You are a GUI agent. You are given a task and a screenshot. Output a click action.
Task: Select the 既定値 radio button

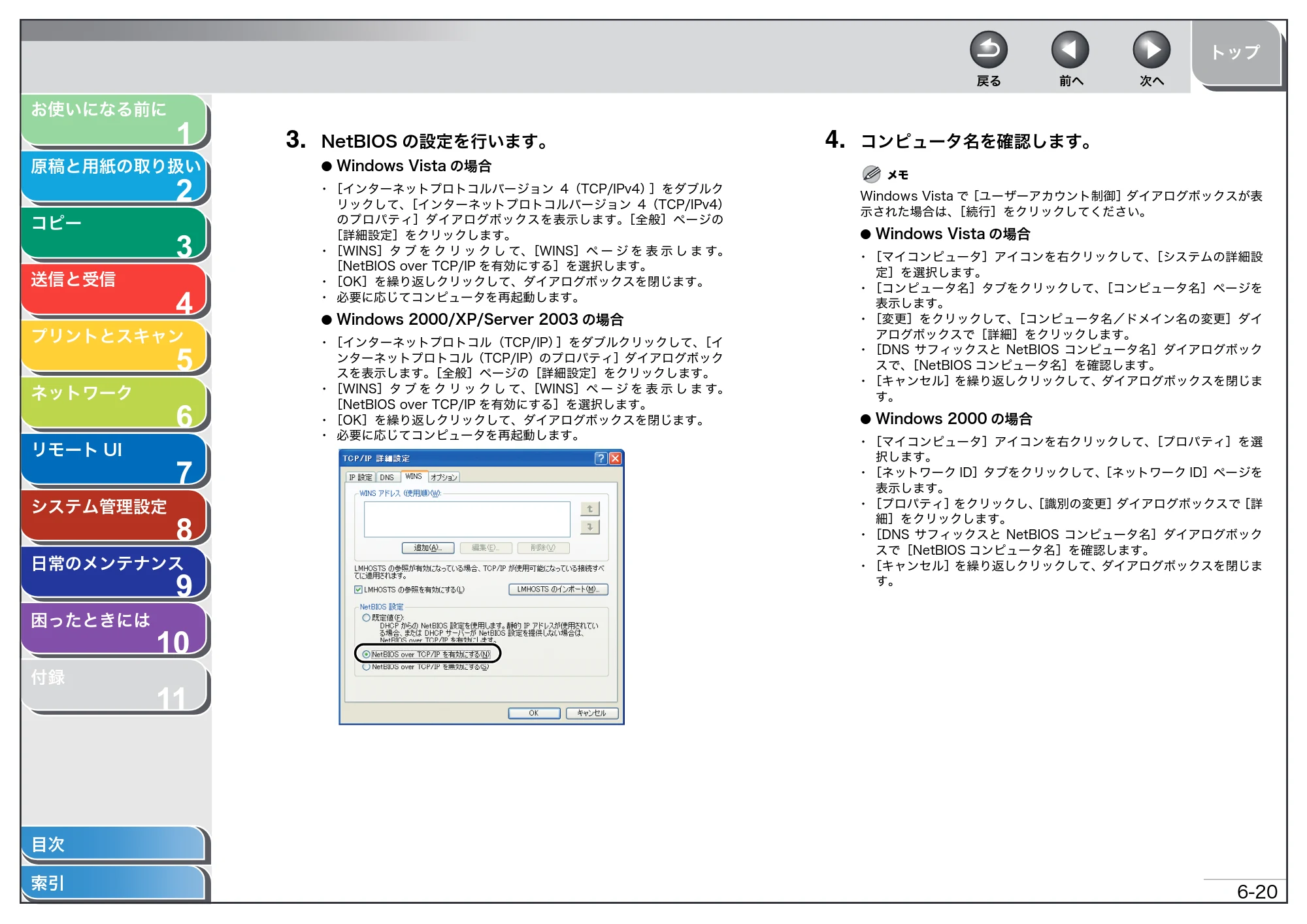pyautogui.click(x=366, y=618)
